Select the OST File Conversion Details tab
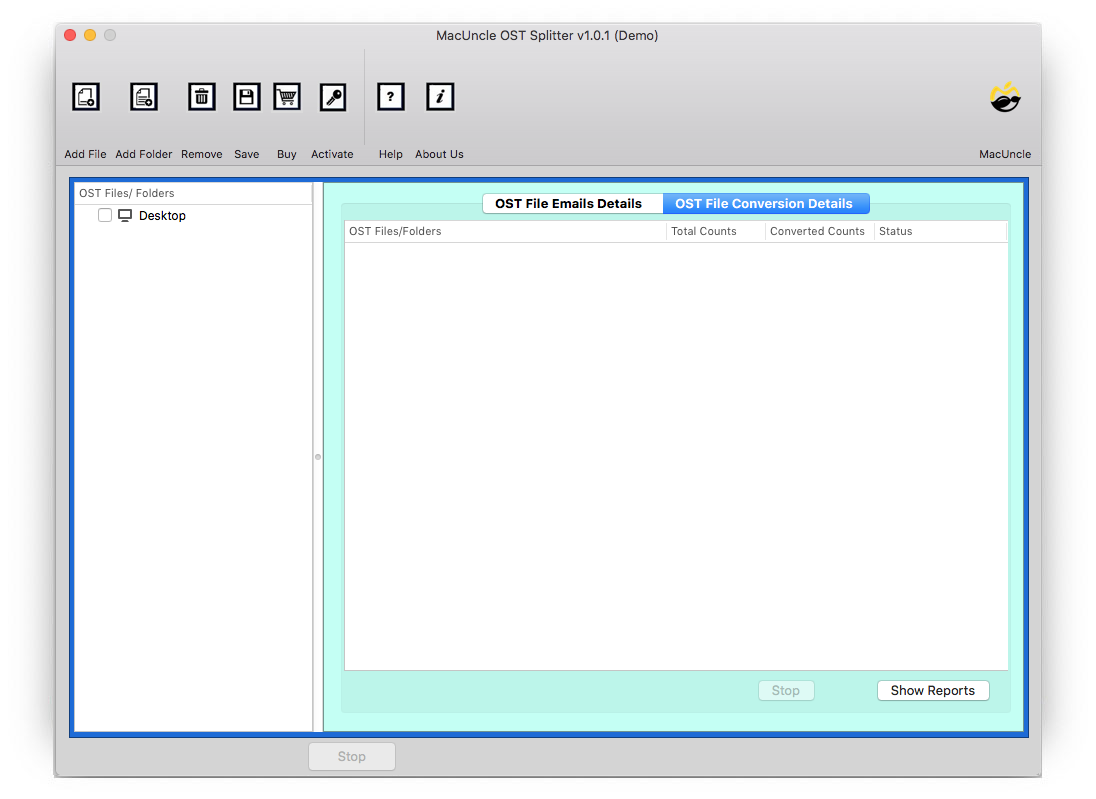The width and height of the screenshot is (1096, 799). 764,204
